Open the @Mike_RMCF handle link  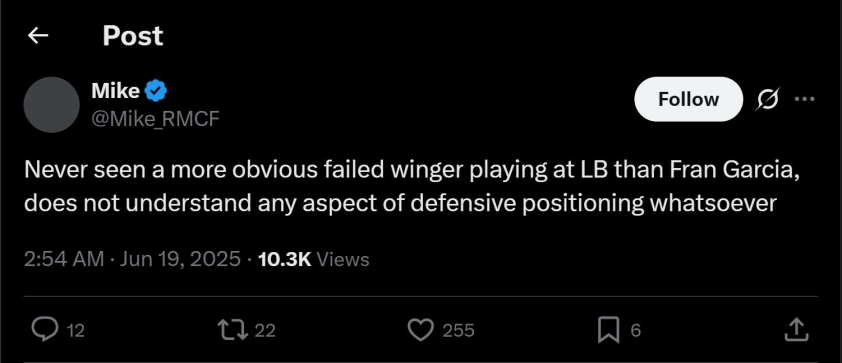156,119
